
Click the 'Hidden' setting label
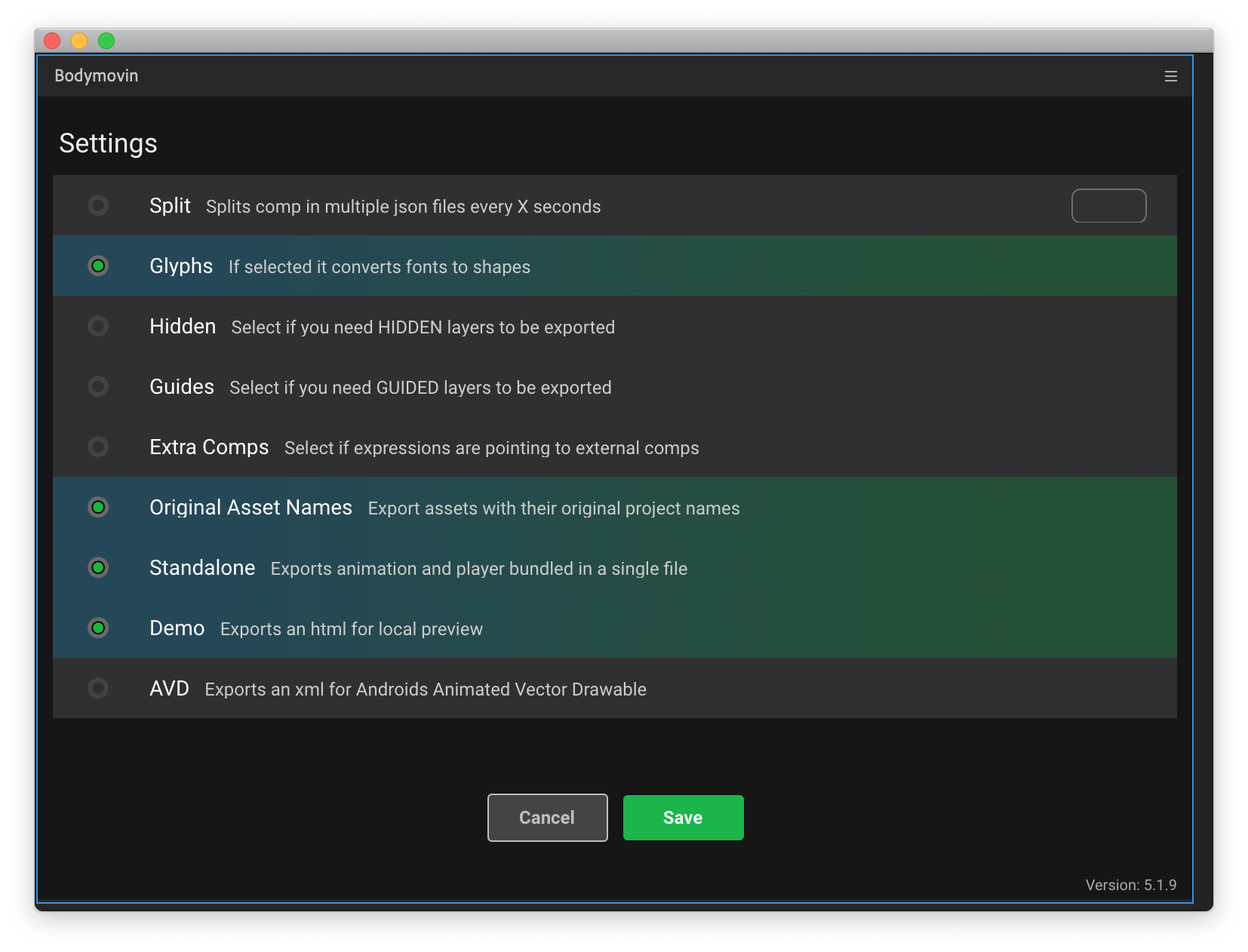(183, 326)
